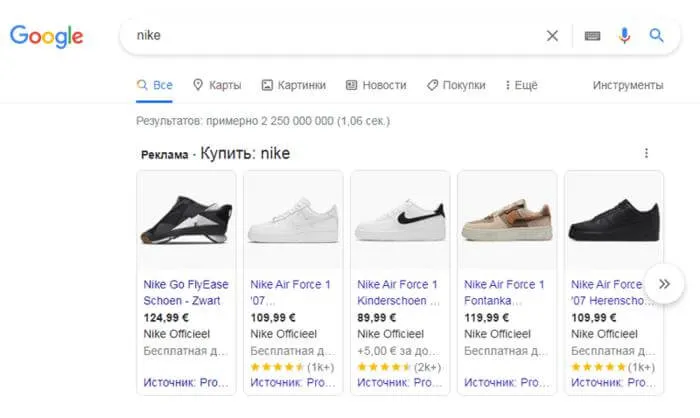
Task: Open the Инструменты search tools
Action: (627, 86)
